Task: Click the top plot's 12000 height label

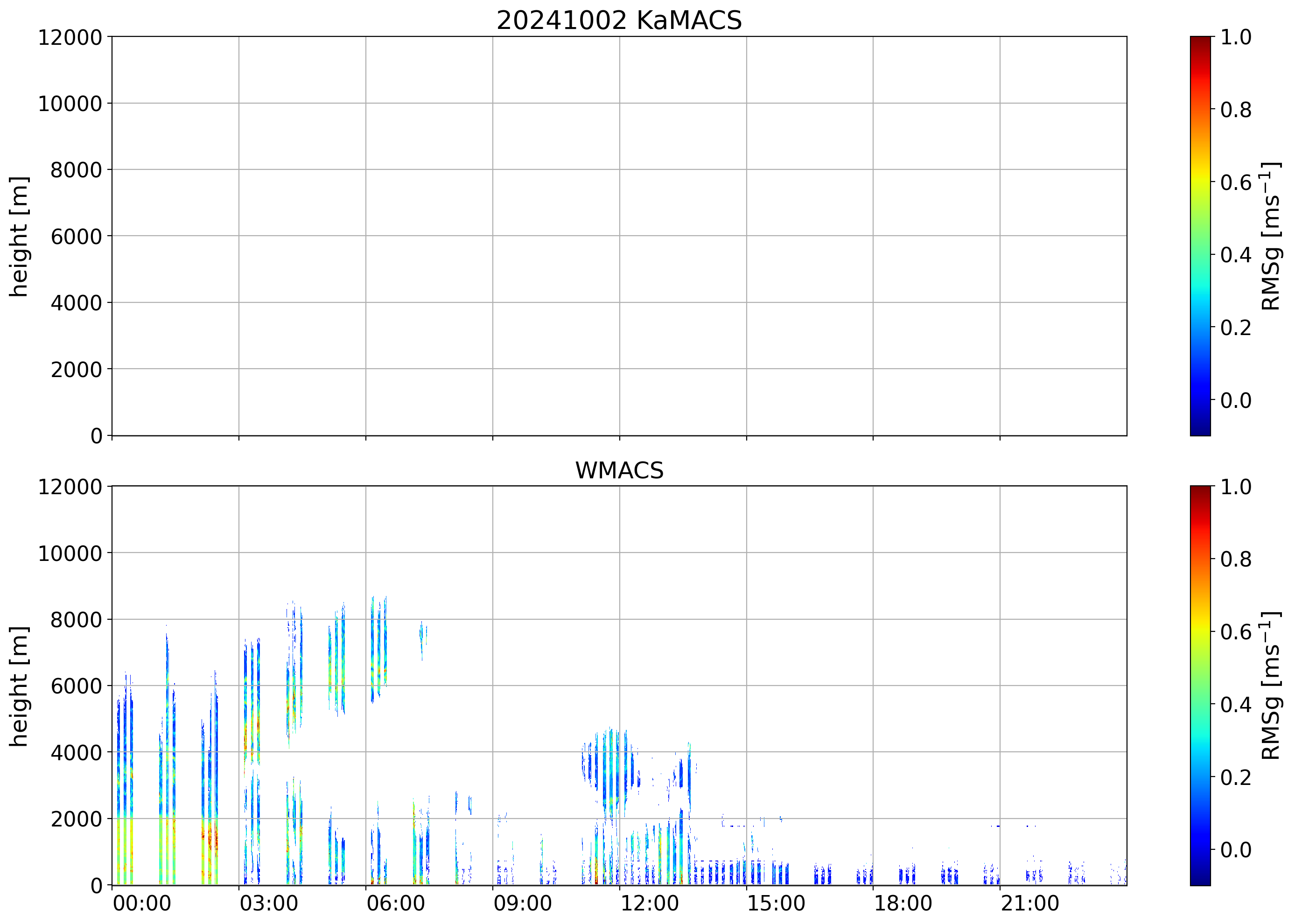Action: tap(70, 37)
